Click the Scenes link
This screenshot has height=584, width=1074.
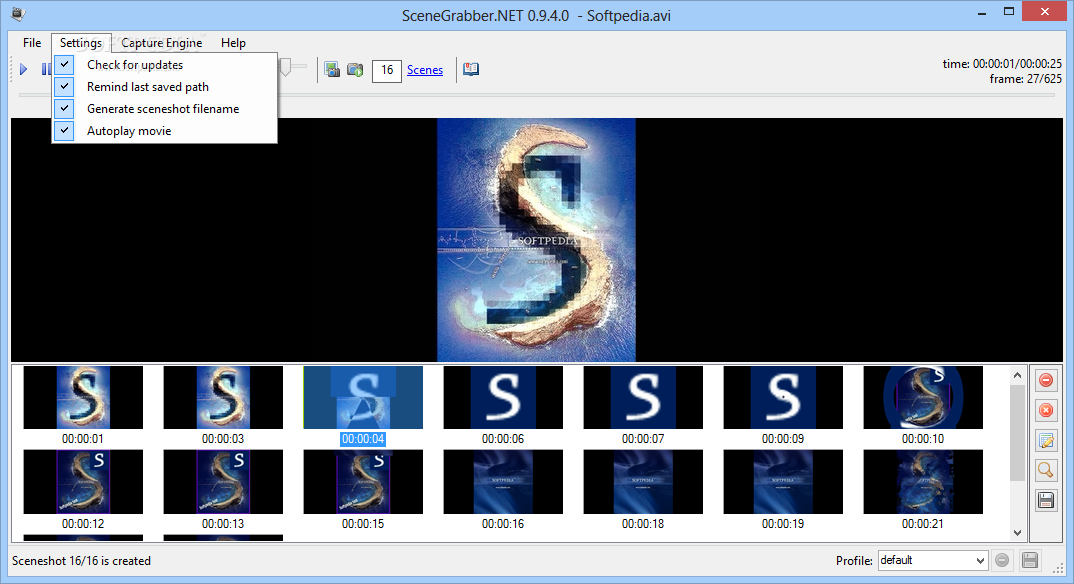(x=425, y=70)
